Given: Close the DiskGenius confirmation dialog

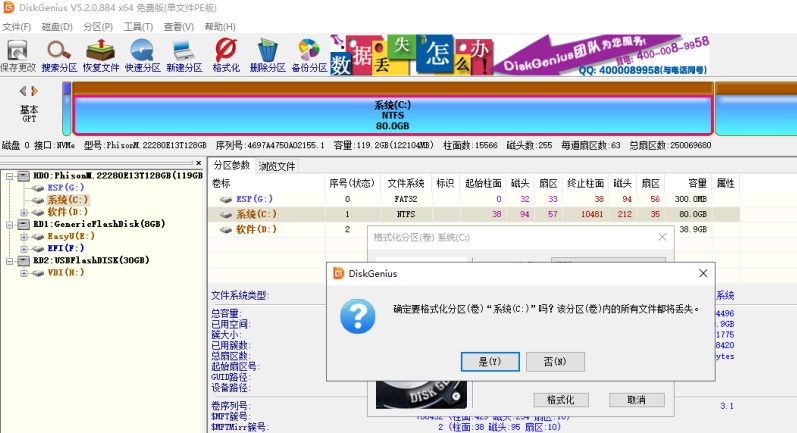Looking at the screenshot, I should (x=703, y=273).
